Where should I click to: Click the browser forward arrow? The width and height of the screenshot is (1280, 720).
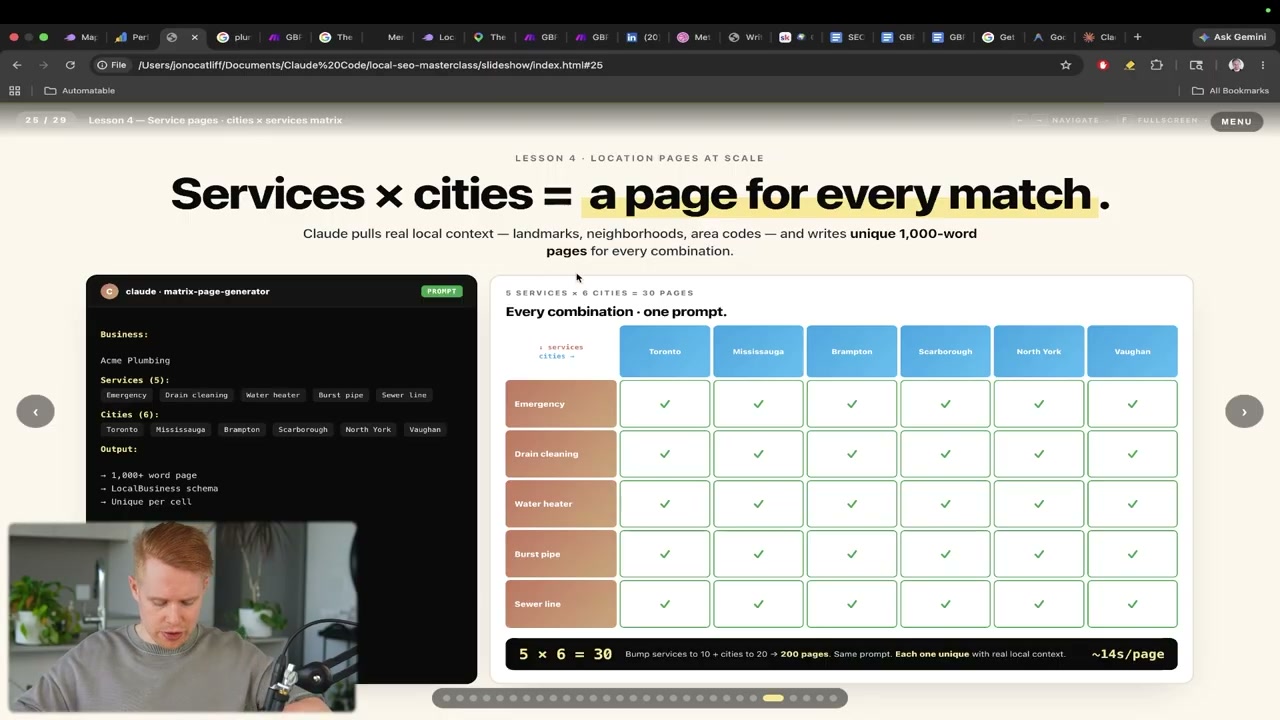click(43, 65)
